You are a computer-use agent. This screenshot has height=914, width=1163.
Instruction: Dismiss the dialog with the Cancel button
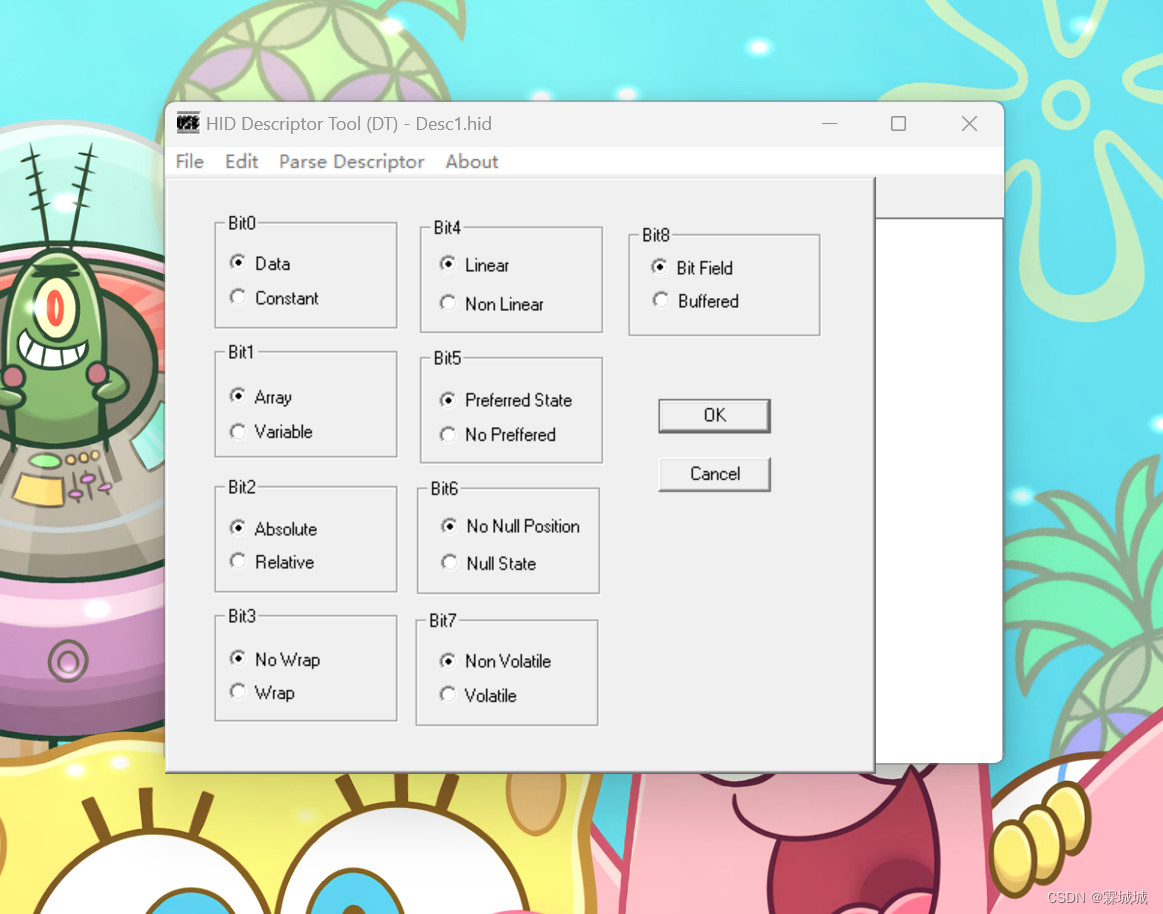click(714, 474)
